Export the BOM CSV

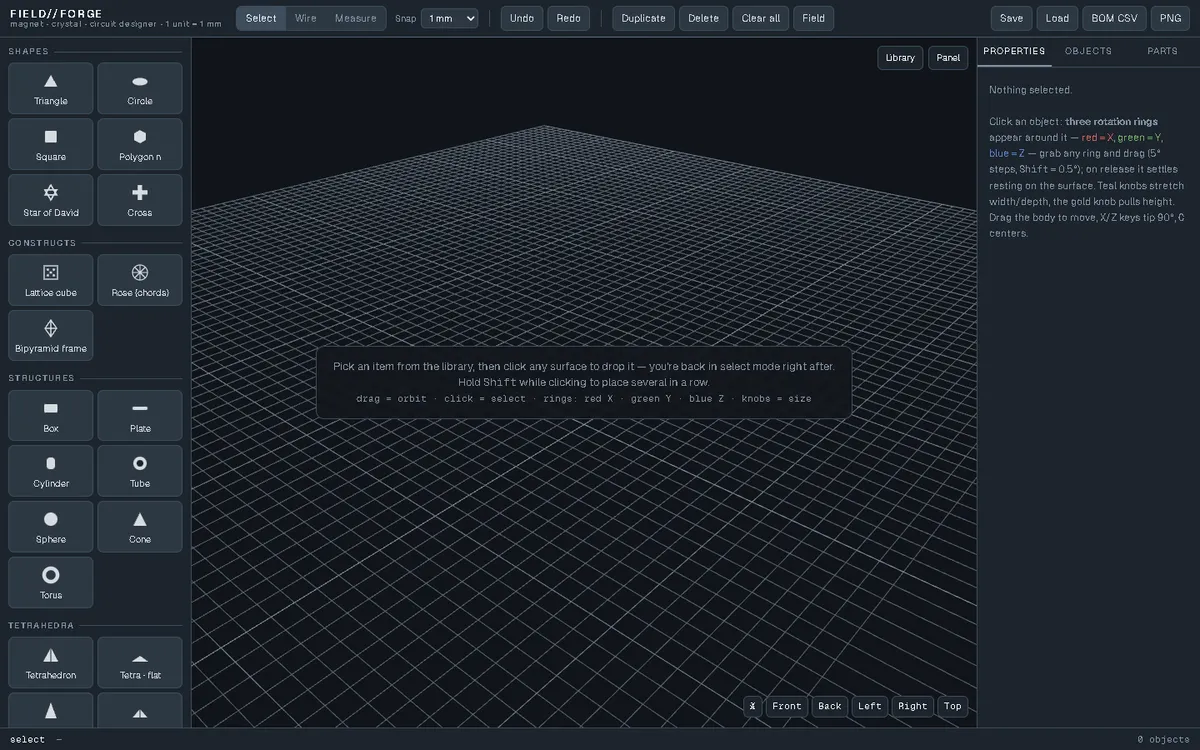1115,18
